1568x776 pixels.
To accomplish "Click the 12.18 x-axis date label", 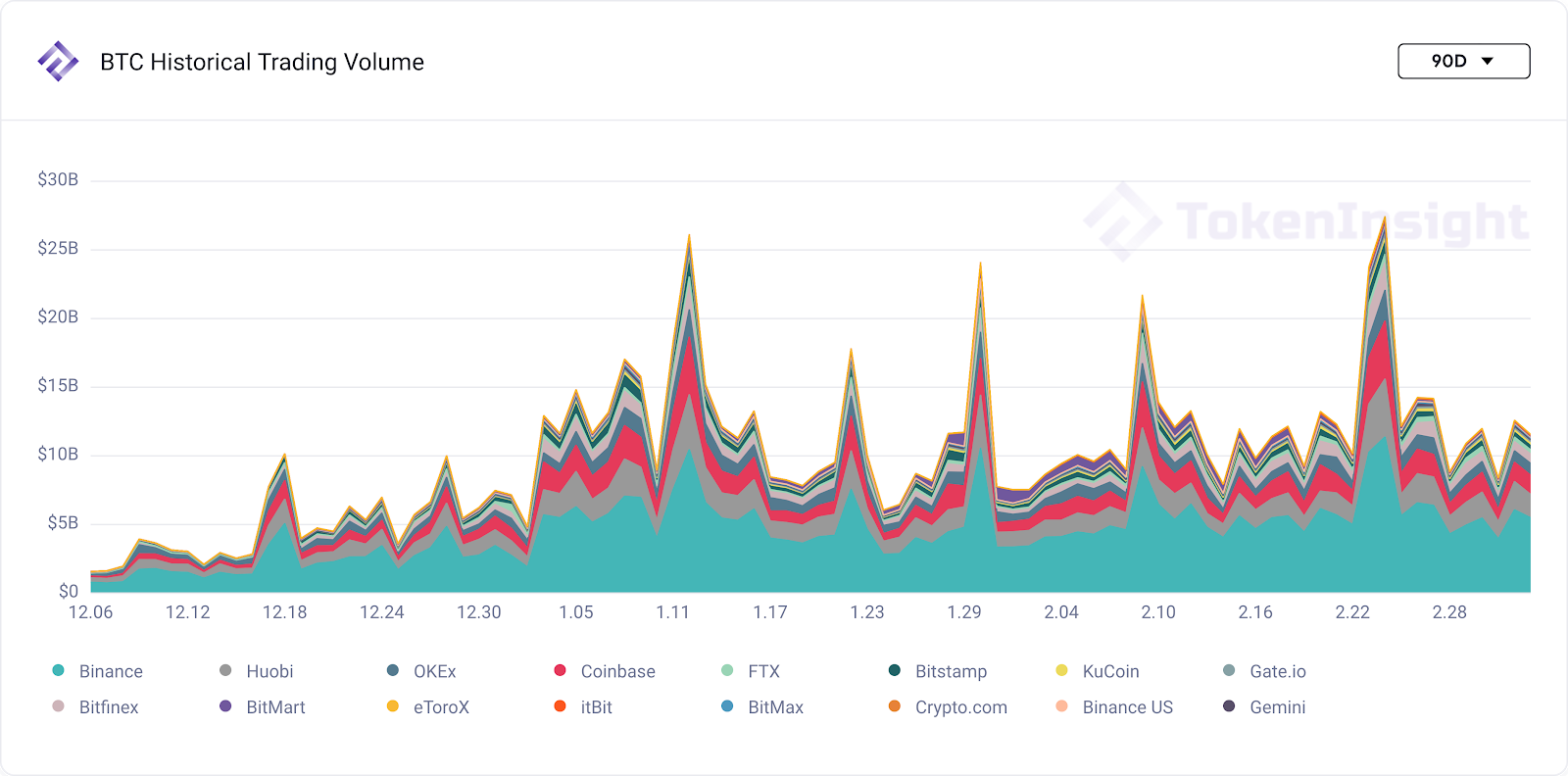I will pos(285,612).
